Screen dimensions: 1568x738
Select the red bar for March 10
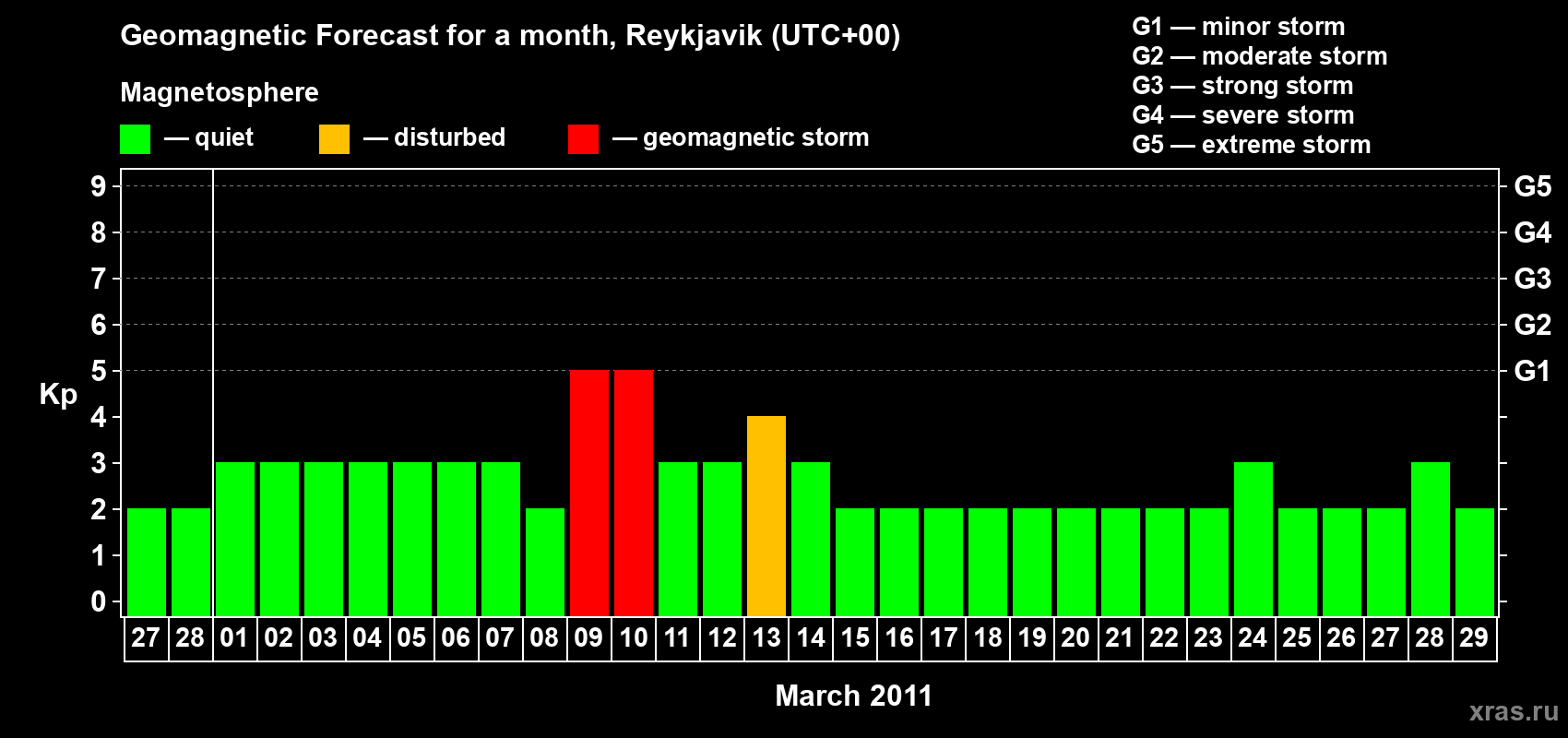[x=634, y=493]
